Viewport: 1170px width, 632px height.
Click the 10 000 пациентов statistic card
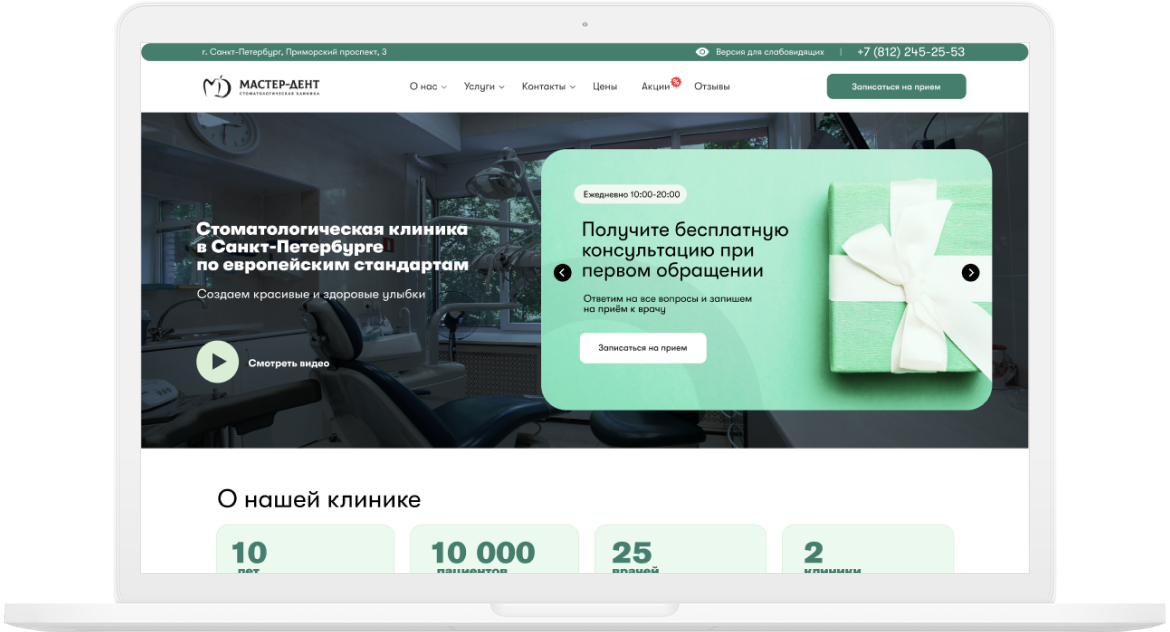494,548
